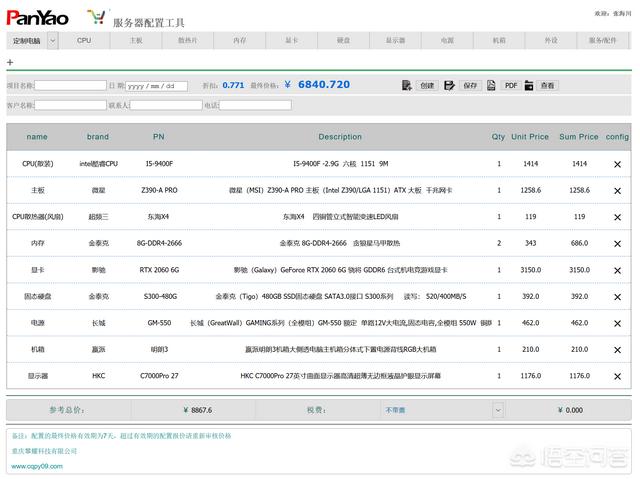
Task: Delete the Z390-A PRO motherboard row
Action: [617, 191]
